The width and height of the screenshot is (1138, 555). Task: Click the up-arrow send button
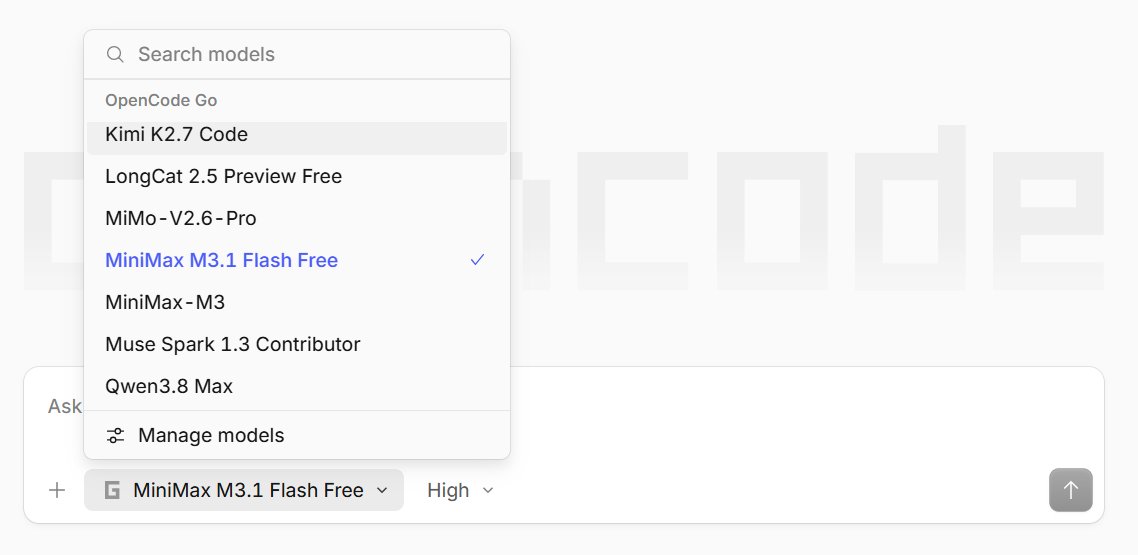[x=1071, y=490]
